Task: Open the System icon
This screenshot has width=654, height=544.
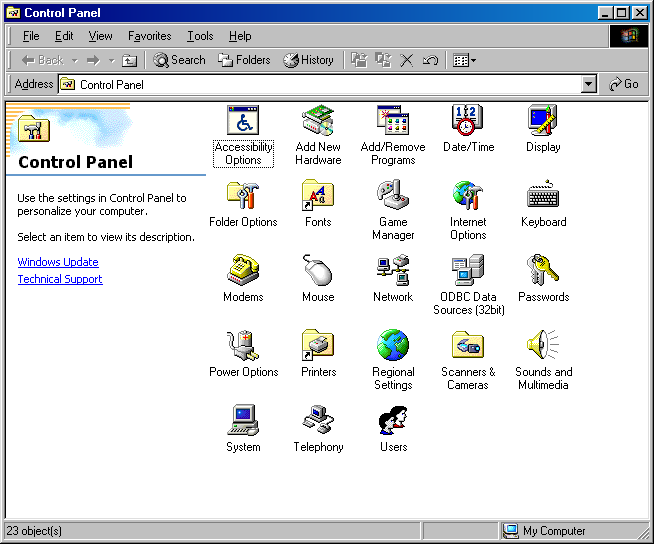Action: pyautogui.click(x=243, y=421)
